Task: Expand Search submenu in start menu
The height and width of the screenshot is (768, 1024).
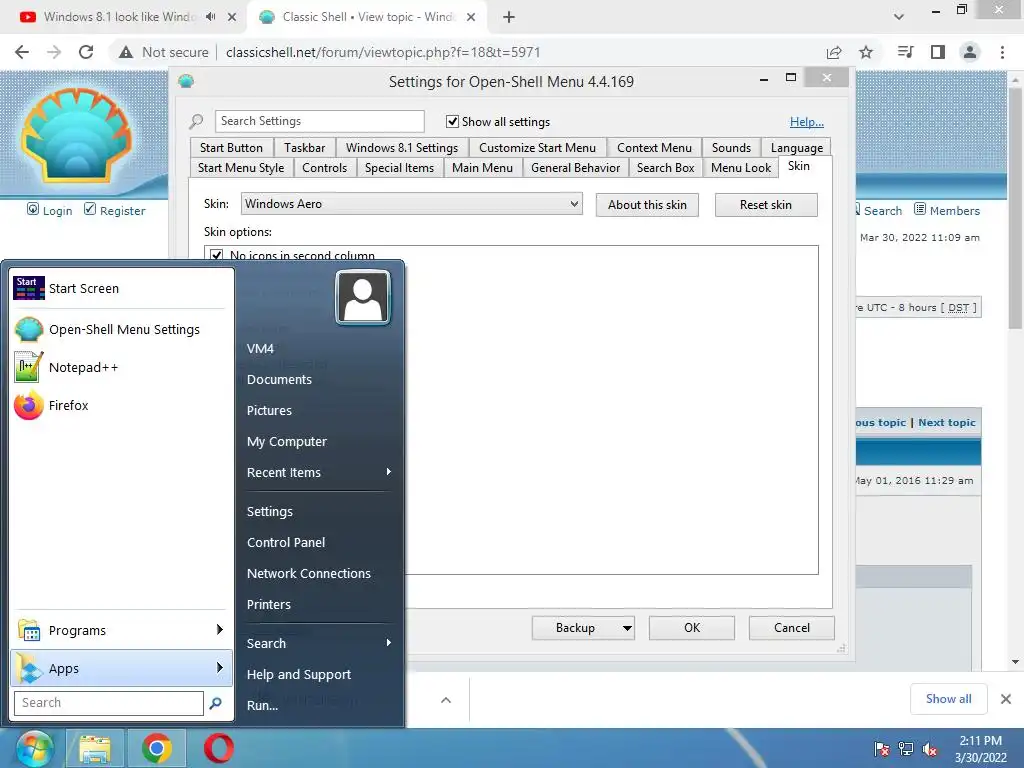Action: coord(389,643)
